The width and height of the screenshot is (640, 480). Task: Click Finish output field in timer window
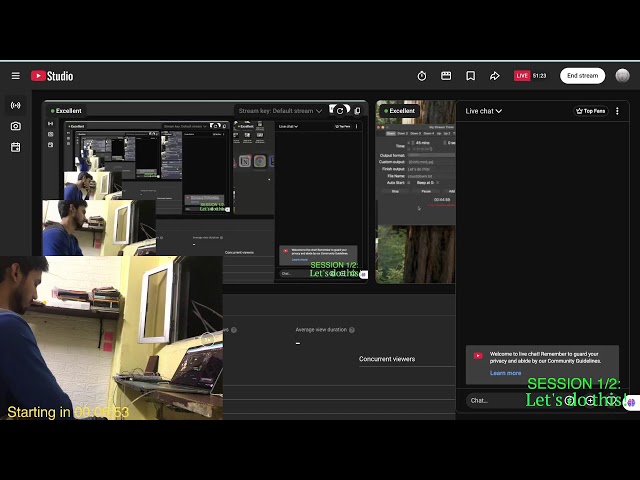[431, 169]
